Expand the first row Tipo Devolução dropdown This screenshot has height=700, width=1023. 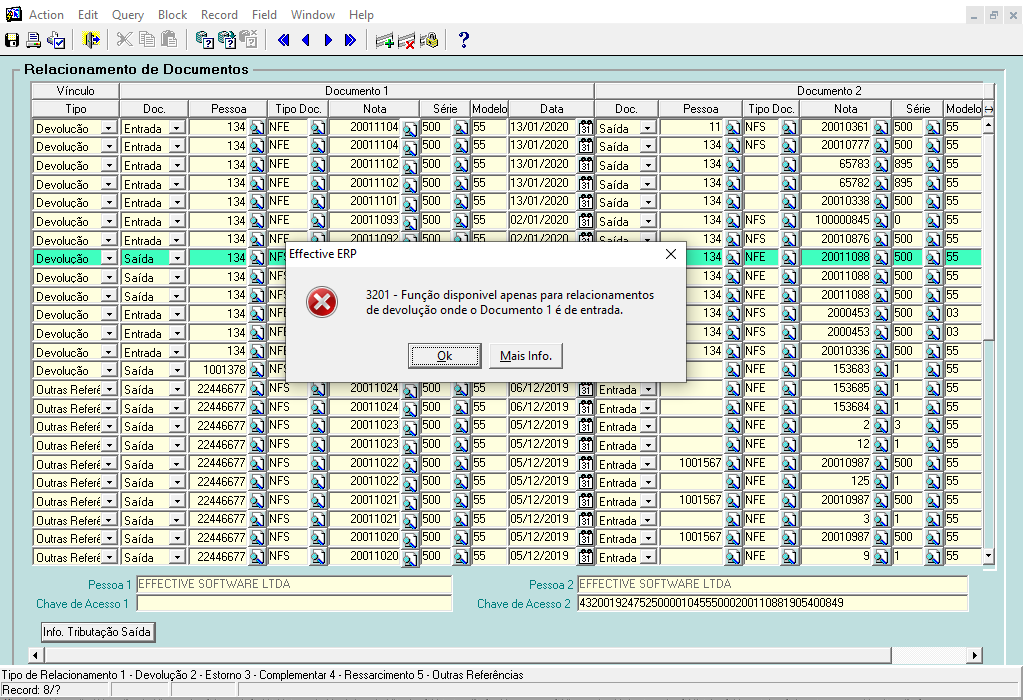[x=109, y=128]
